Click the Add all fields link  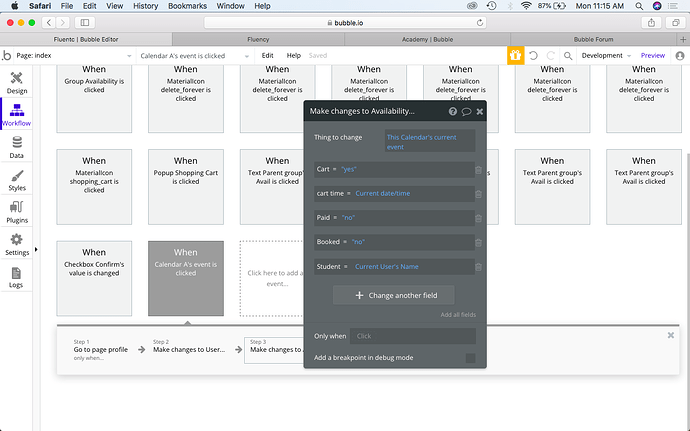[458, 315]
